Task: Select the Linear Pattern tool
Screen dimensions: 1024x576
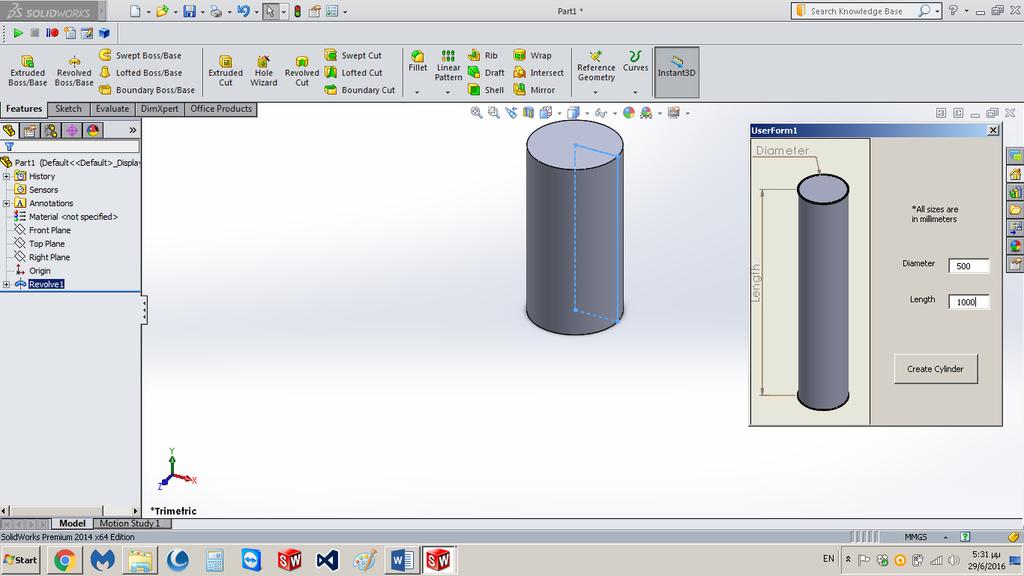Action: click(x=448, y=65)
